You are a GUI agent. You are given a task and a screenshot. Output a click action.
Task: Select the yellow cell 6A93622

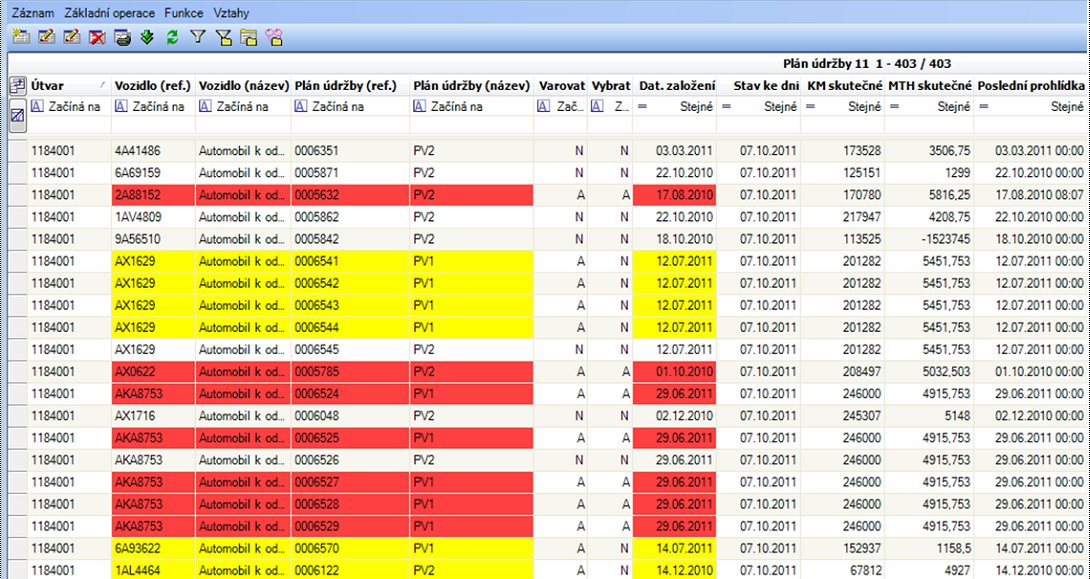coord(153,548)
